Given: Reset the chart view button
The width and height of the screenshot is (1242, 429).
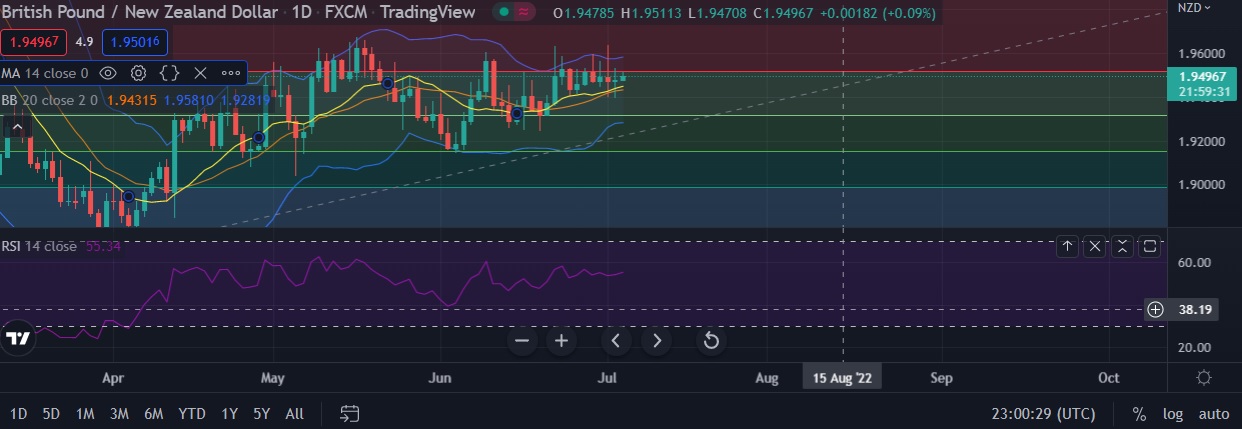Looking at the screenshot, I should pyautogui.click(x=711, y=341).
